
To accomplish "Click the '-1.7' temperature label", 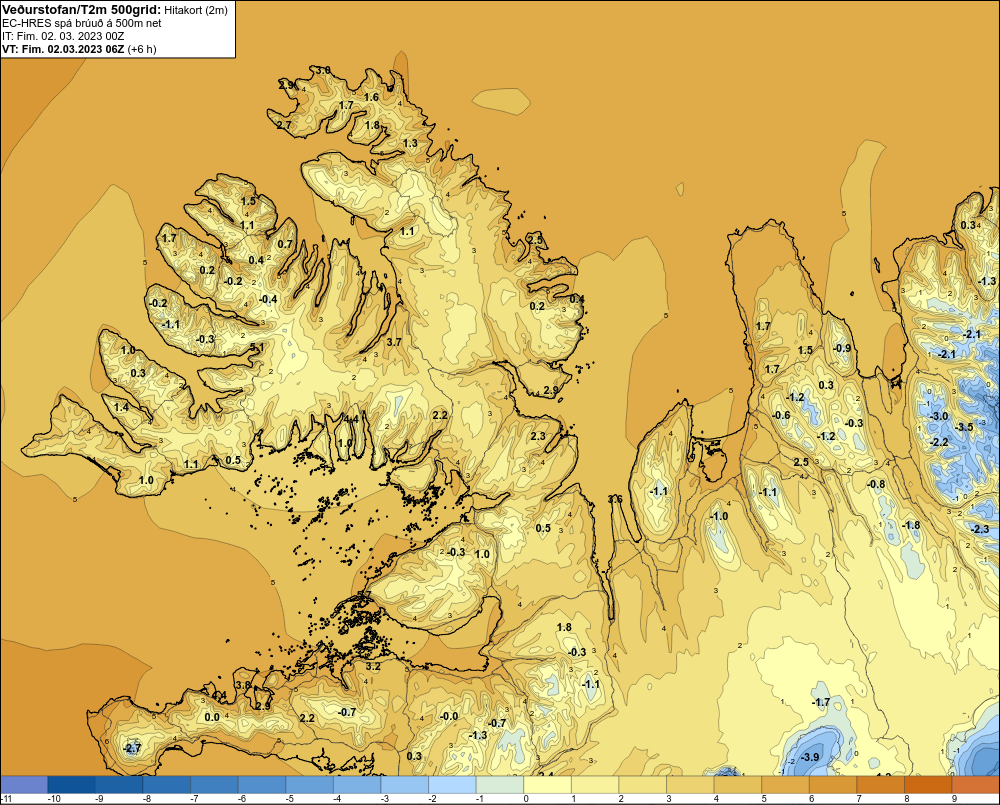I will click(x=821, y=702).
